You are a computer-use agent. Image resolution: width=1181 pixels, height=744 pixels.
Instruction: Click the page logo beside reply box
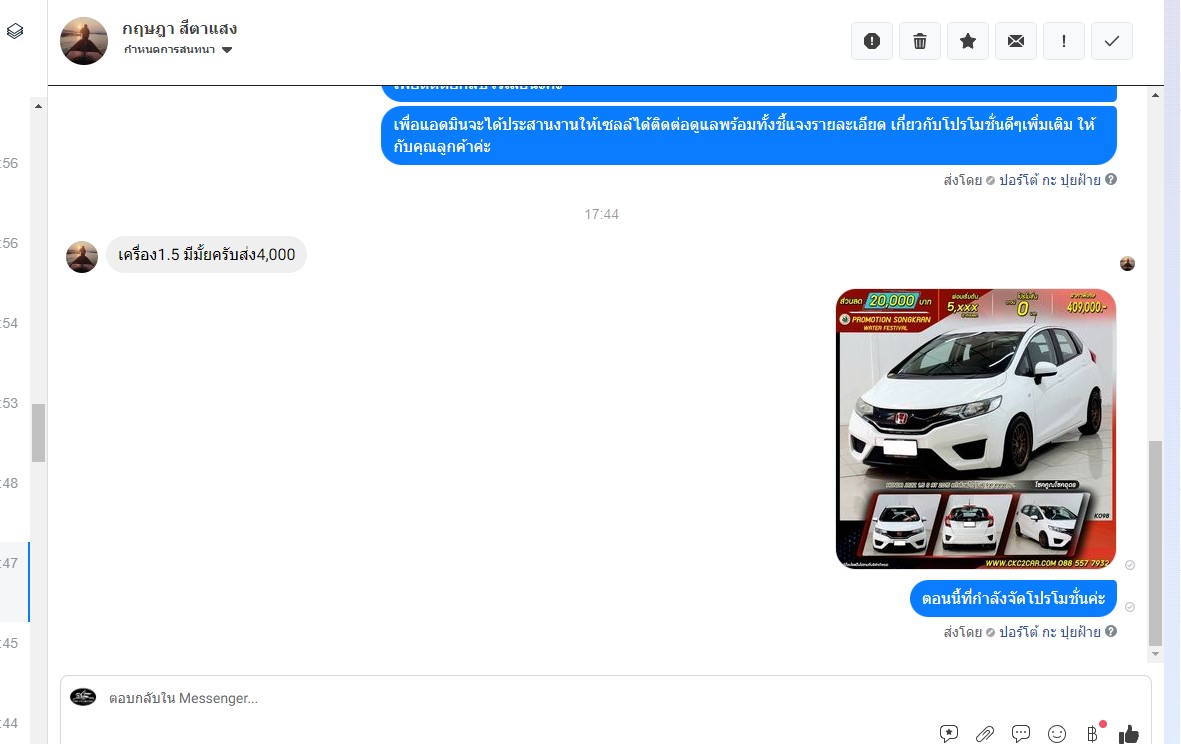[83, 697]
